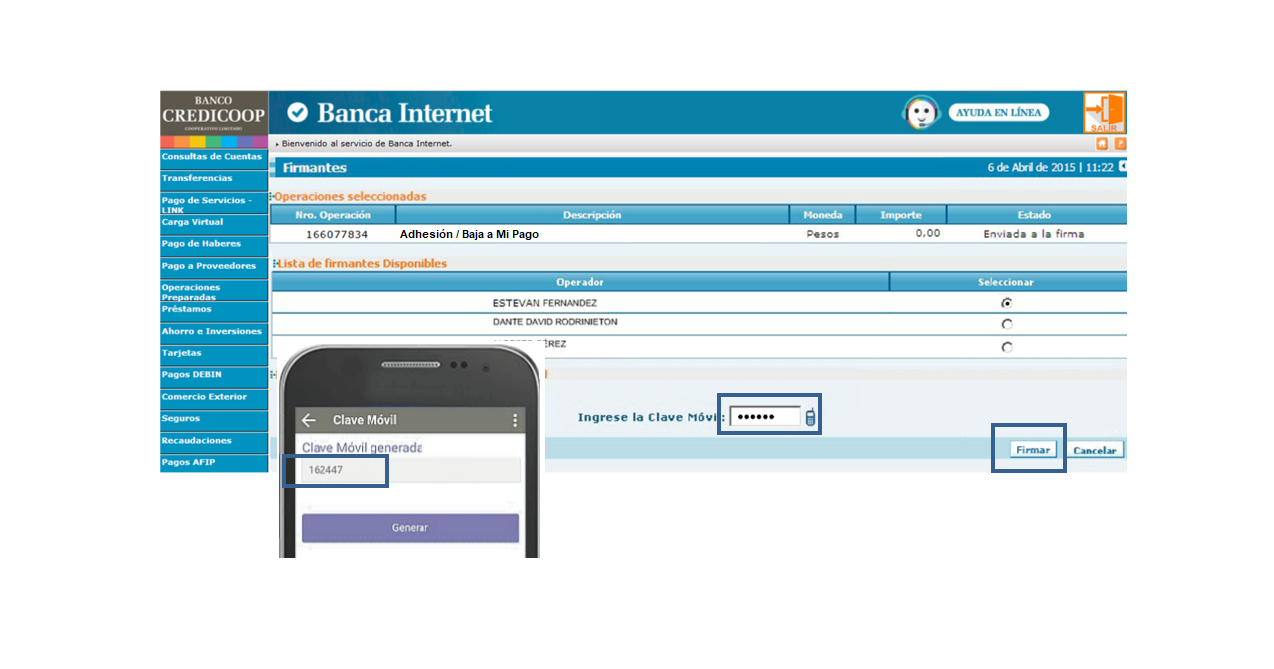1274x669 pixels.
Task: Click the Importe column header
Action: (901, 215)
